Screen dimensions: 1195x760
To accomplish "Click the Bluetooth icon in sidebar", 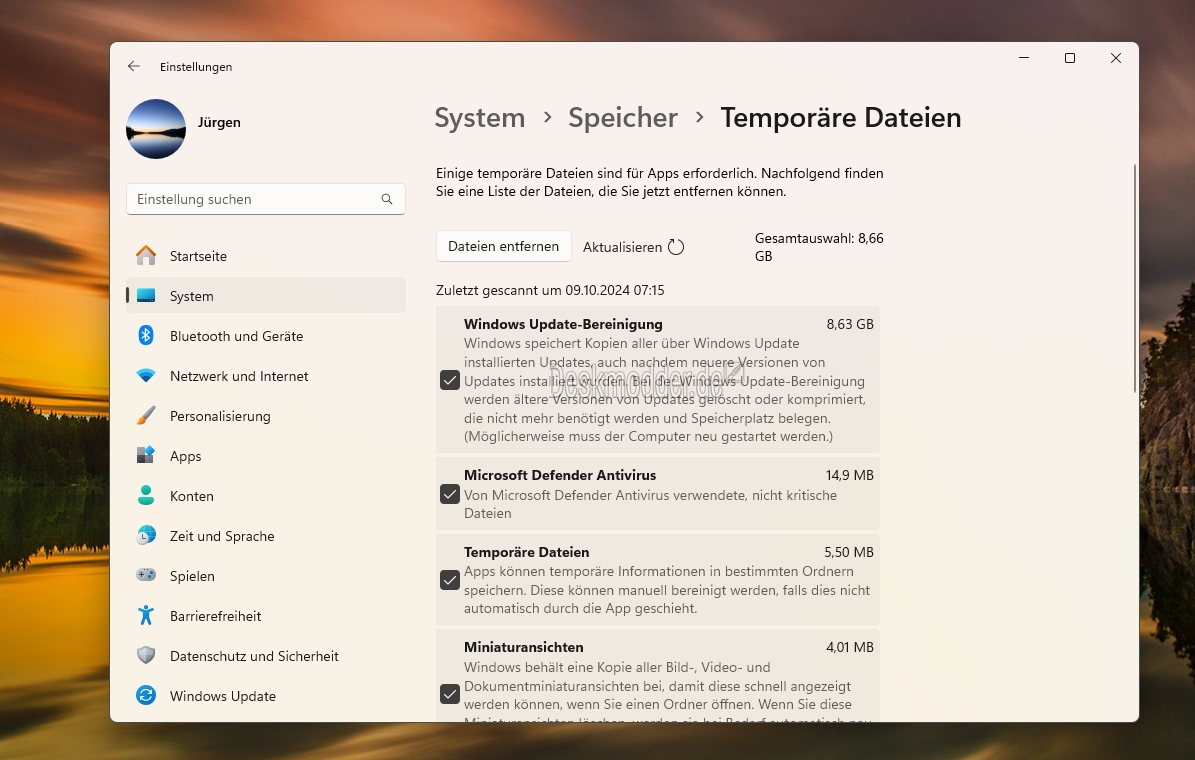I will (146, 335).
